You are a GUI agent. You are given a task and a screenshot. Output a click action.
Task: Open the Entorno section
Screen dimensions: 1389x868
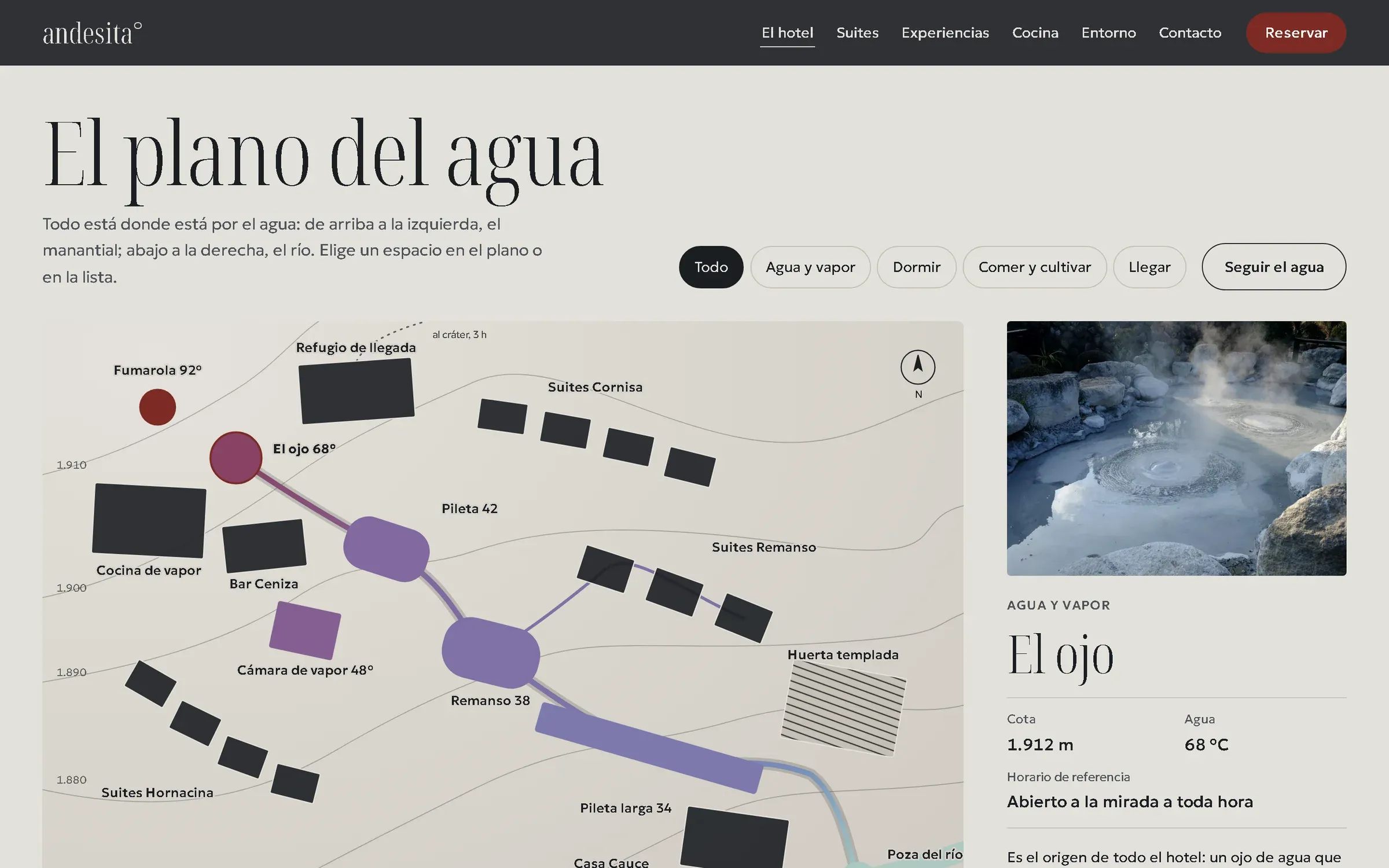pos(1108,33)
